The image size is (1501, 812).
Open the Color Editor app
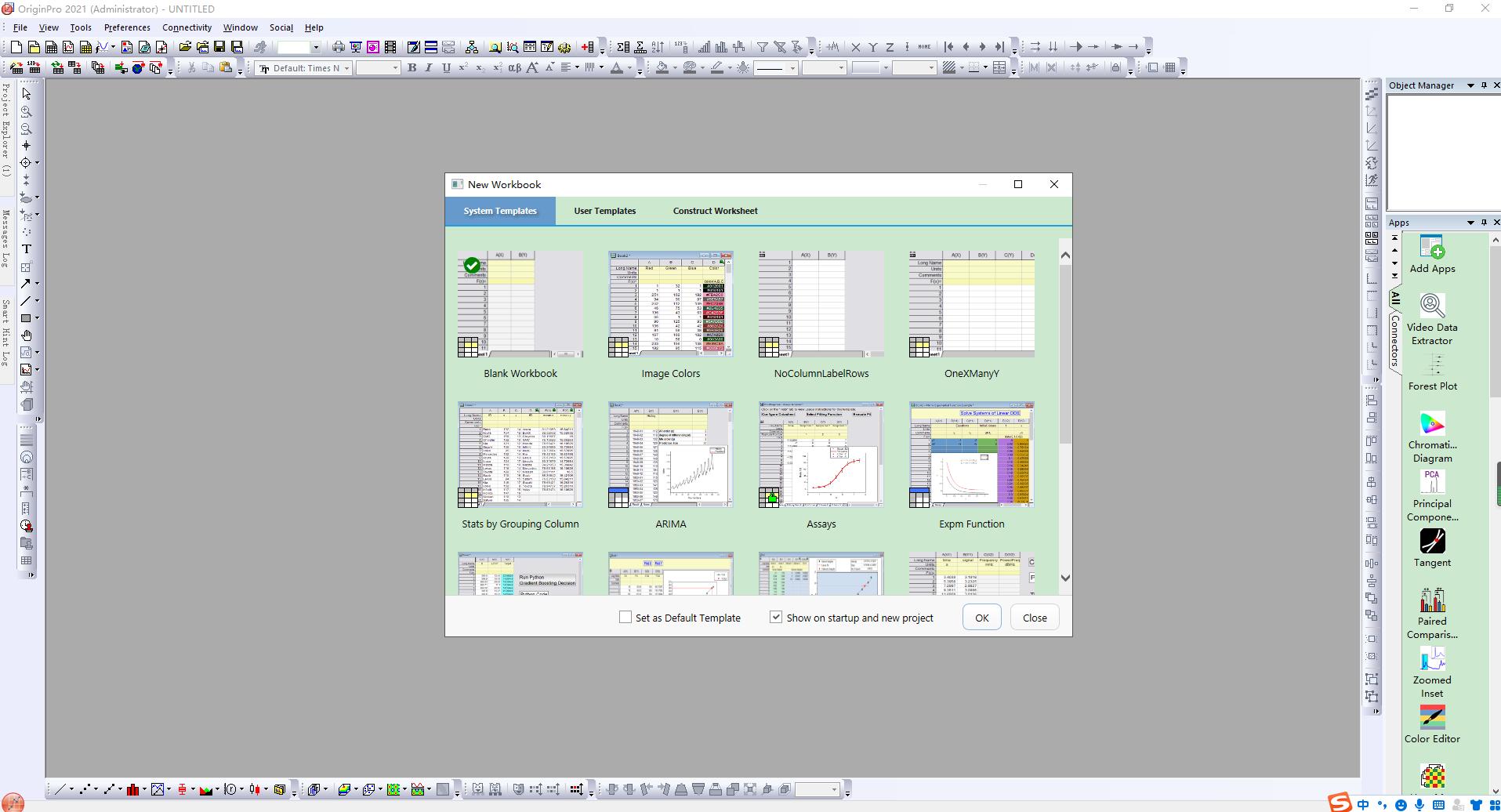point(1432,718)
